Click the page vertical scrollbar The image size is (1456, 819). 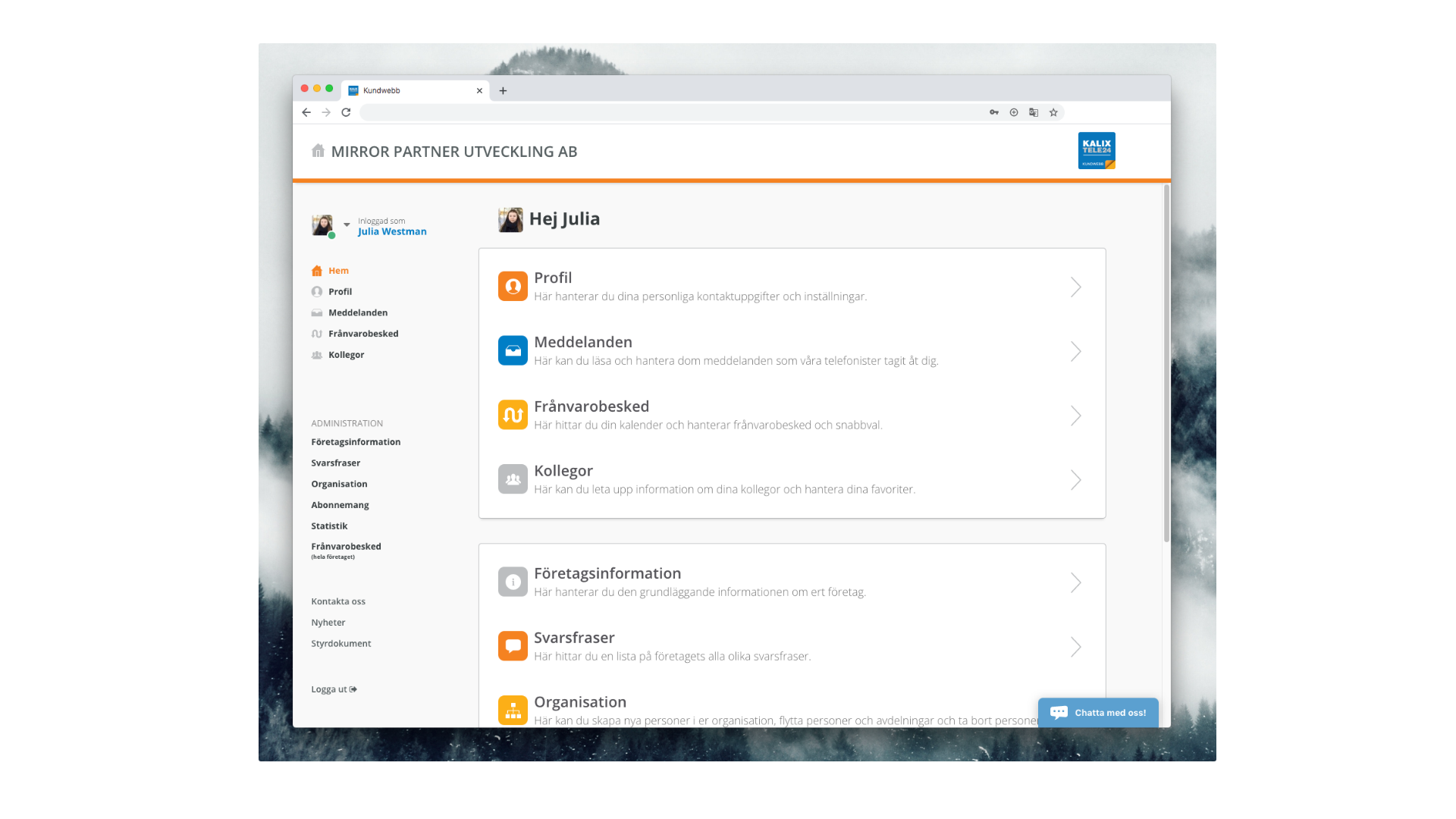[x=1166, y=364]
